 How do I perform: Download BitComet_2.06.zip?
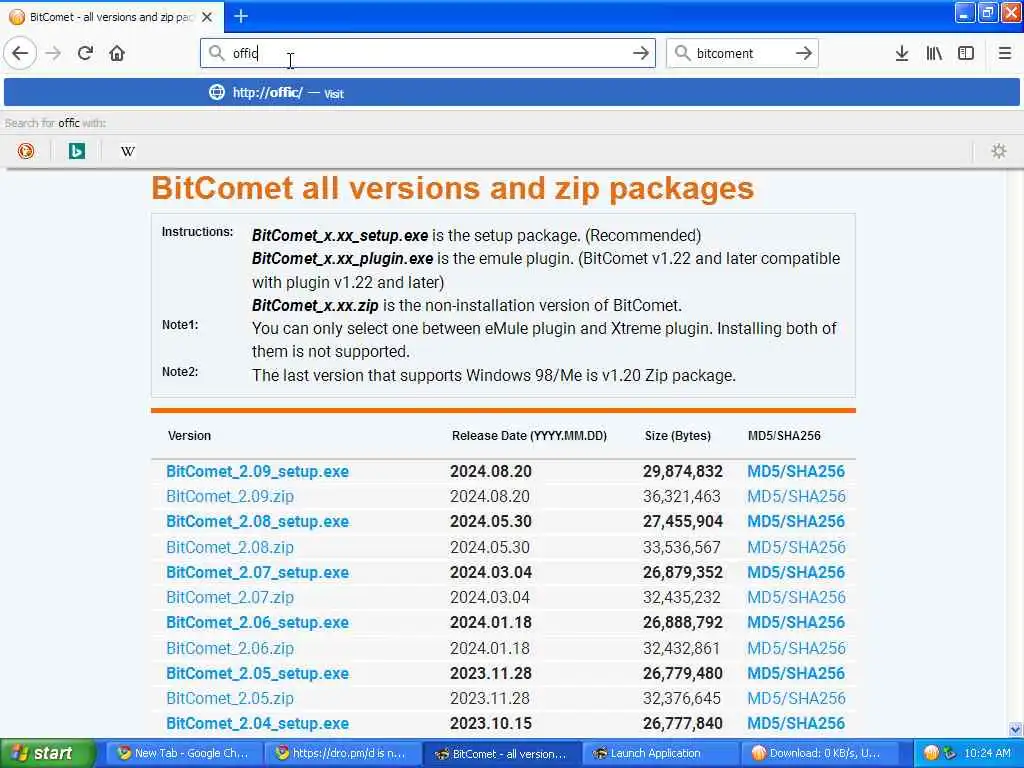(x=230, y=648)
